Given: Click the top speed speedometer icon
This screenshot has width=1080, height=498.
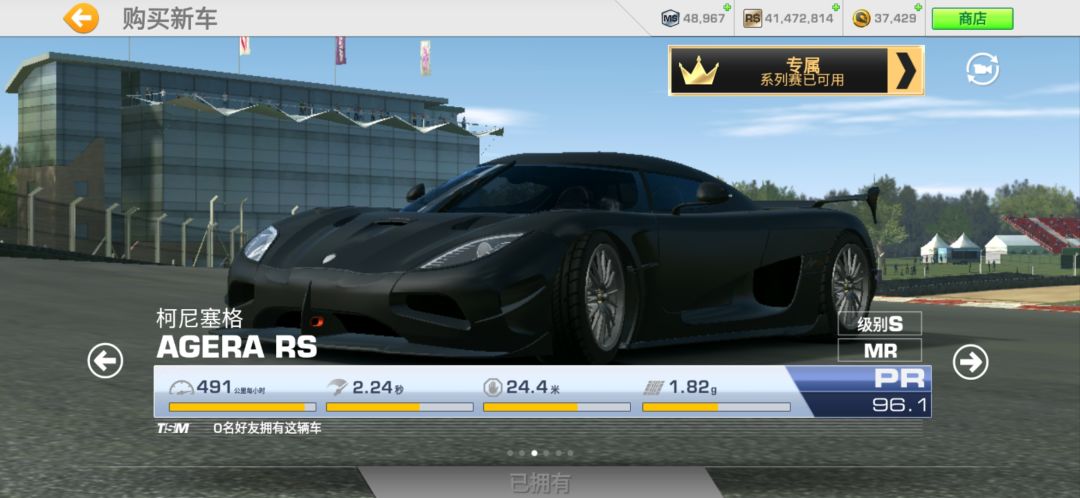Looking at the screenshot, I should pyautogui.click(x=181, y=388).
